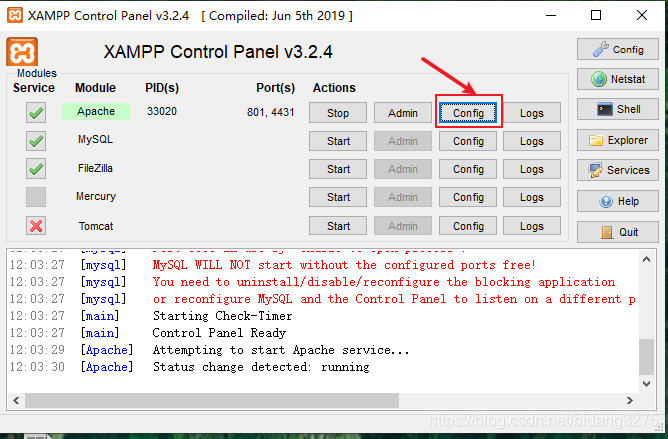Maximize the XAMPP window

coord(596,15)
